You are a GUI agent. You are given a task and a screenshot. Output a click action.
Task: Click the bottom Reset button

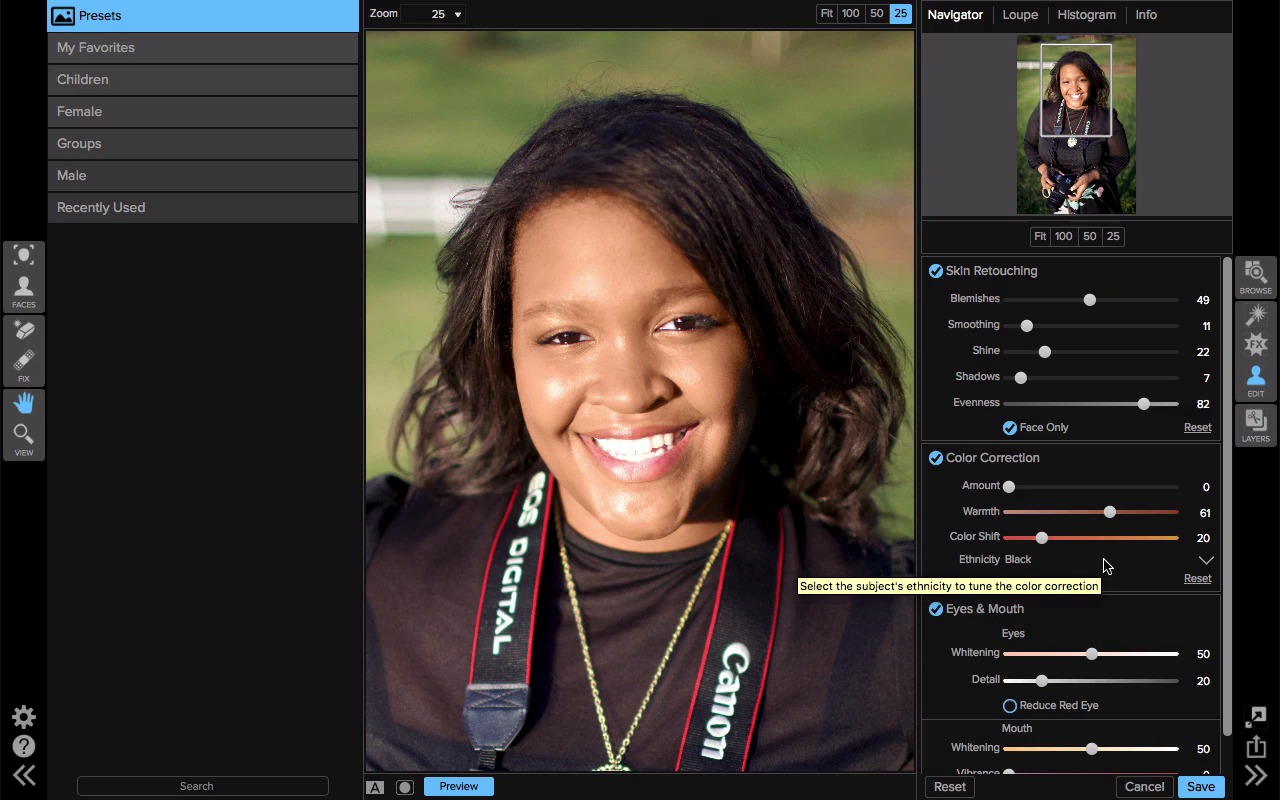point(950,787)
